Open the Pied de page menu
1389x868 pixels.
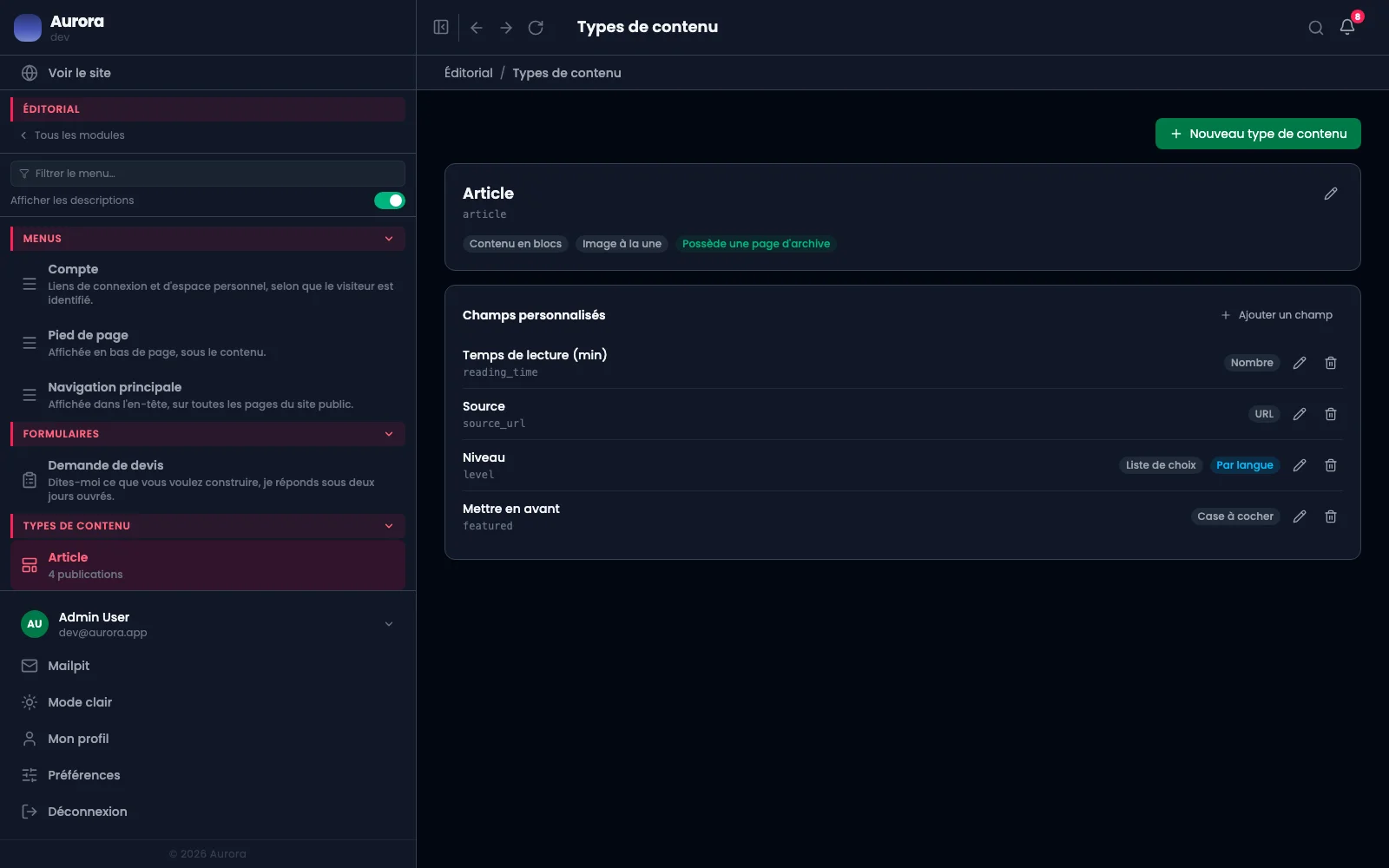pos(207,343)
